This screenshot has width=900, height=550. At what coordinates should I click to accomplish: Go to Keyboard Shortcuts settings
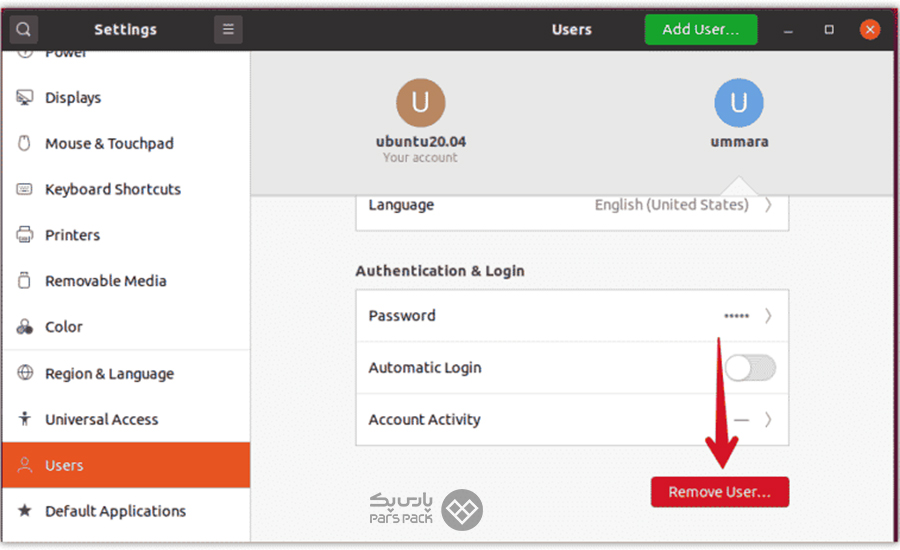126,189
